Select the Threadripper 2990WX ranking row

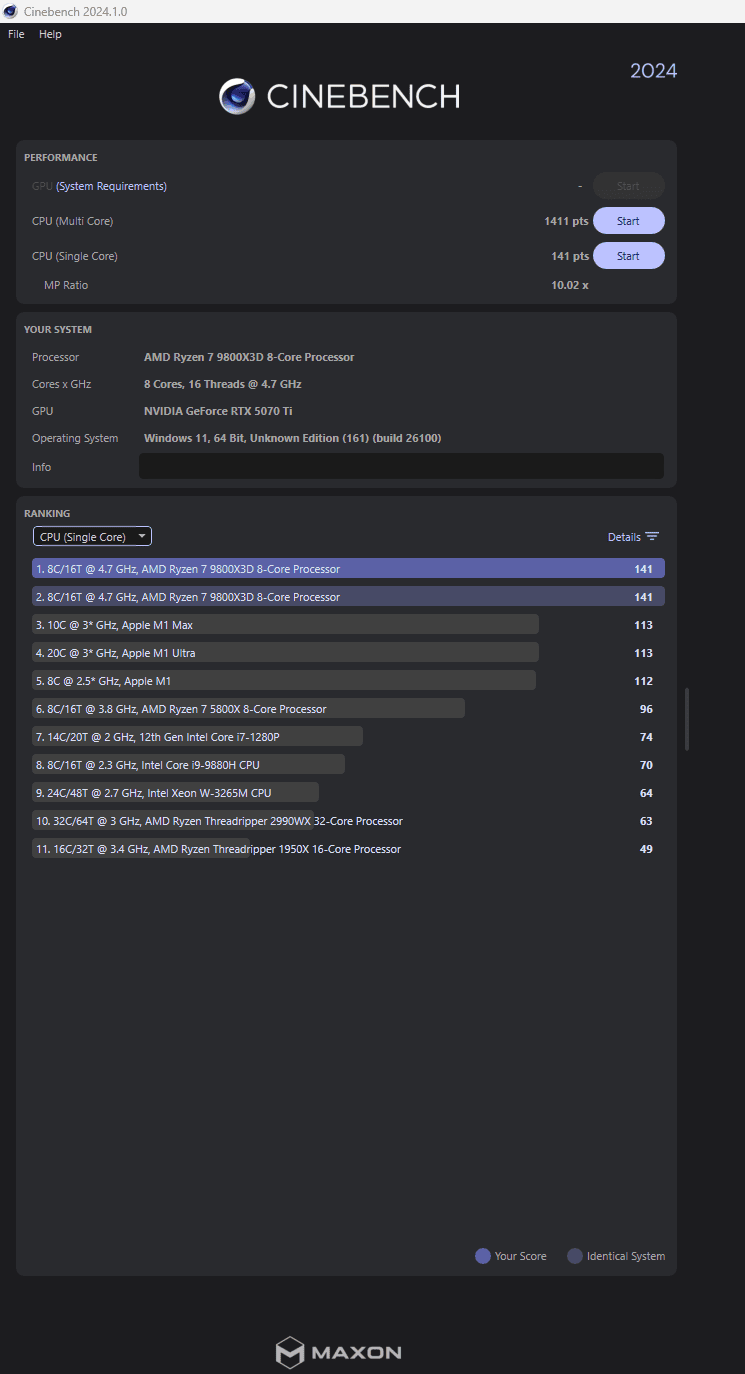tap(348, 821)
